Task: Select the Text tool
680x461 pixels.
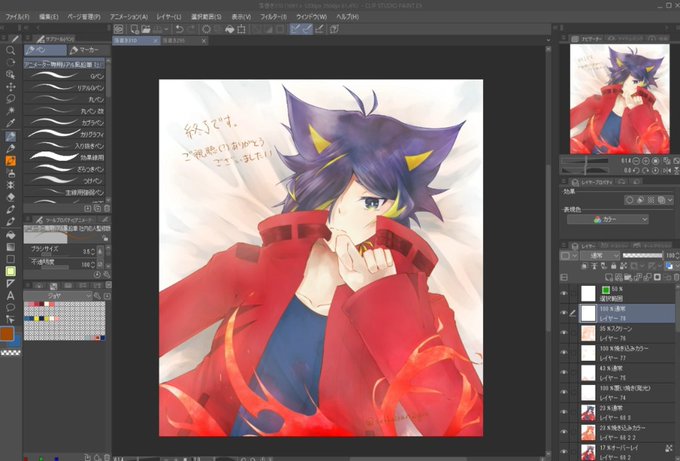Action: pyautogui.click(x=10, y=296)
